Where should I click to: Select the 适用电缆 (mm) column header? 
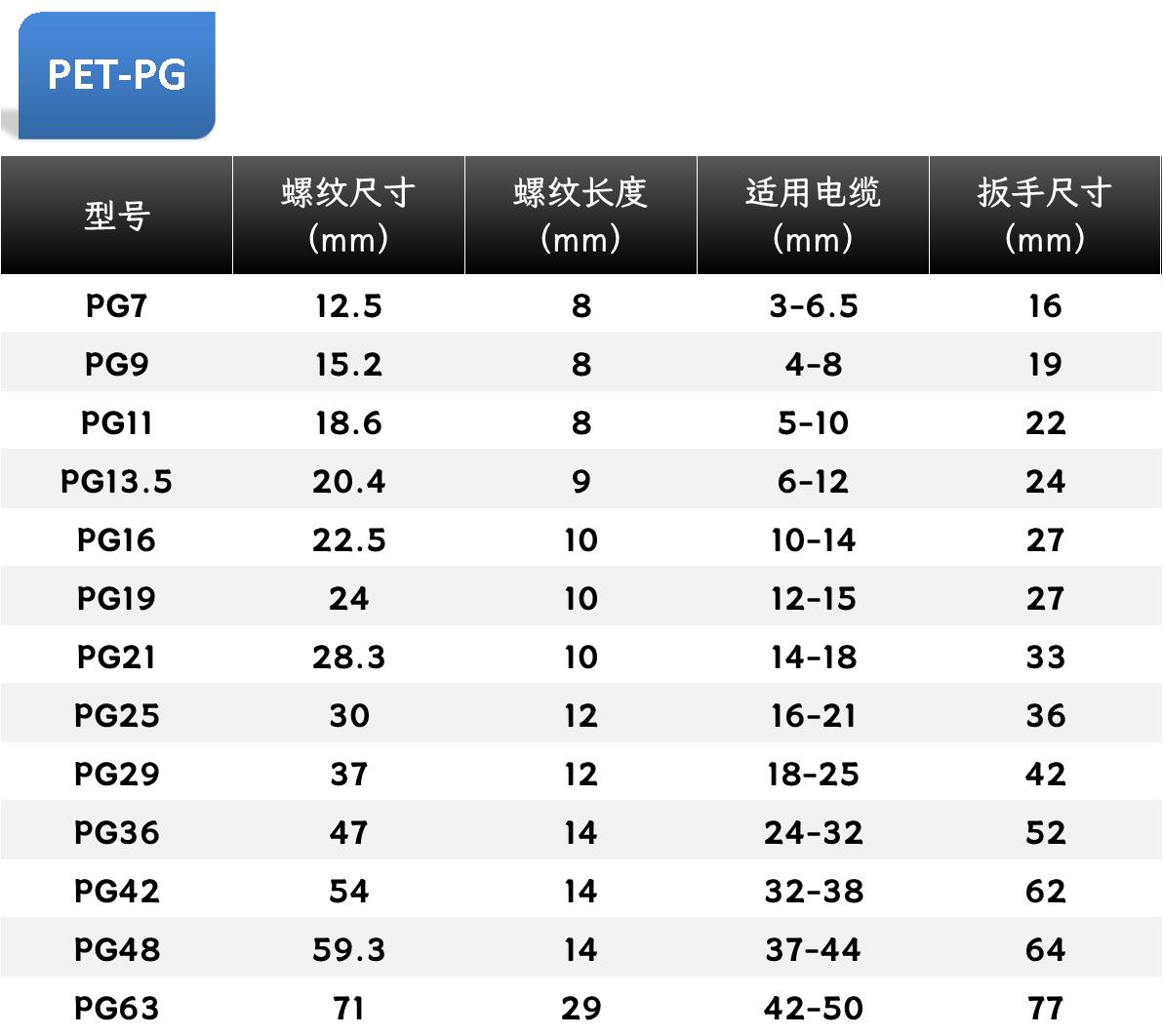(x=813, y=215)
